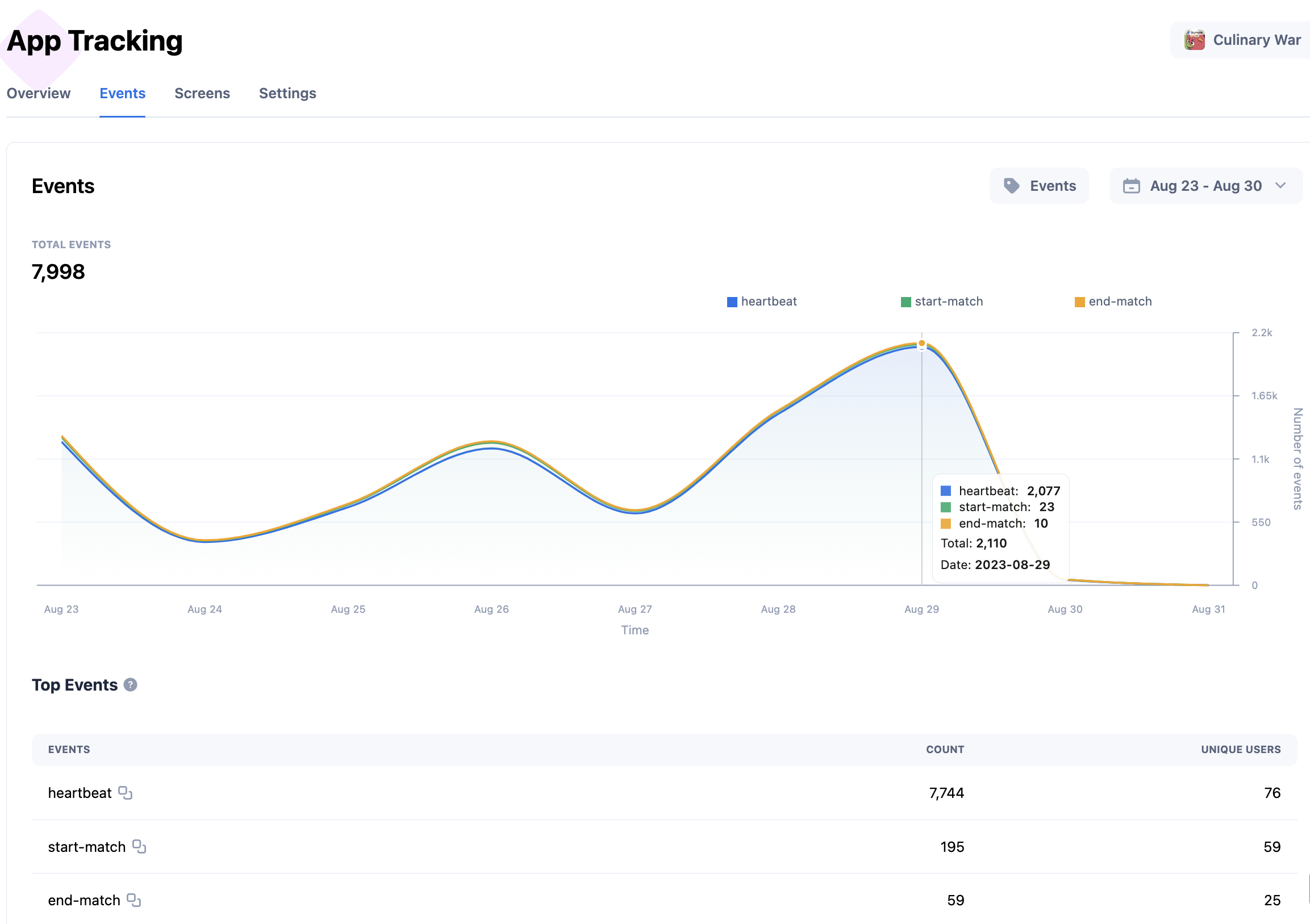Expand the Aug 23 - Aug 30 chevron
Image resolution: width=1310 pixels, height=924 pixels.
pos(1280,185)
